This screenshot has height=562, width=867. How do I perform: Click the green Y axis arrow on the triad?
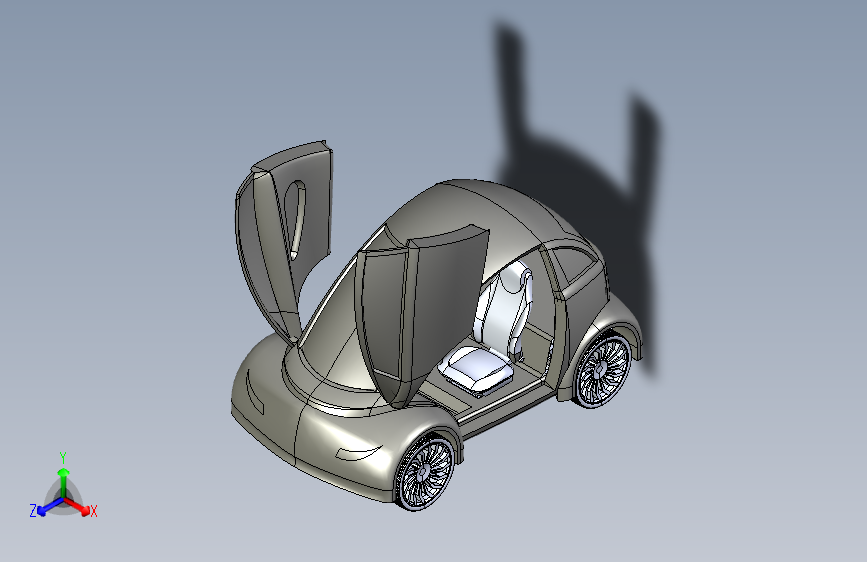point(64,482)
